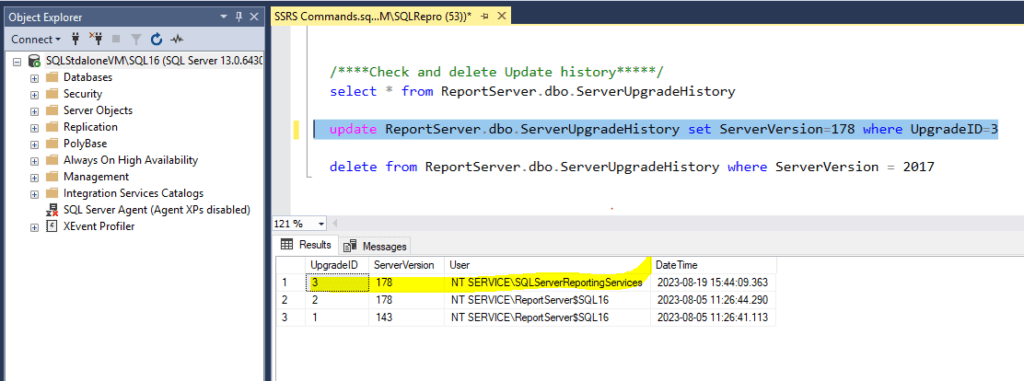The width and height of the screenshot is (1024, 381).
Task: Open the Connect dropdown in Object Explorer
Action: click(35, 39)
